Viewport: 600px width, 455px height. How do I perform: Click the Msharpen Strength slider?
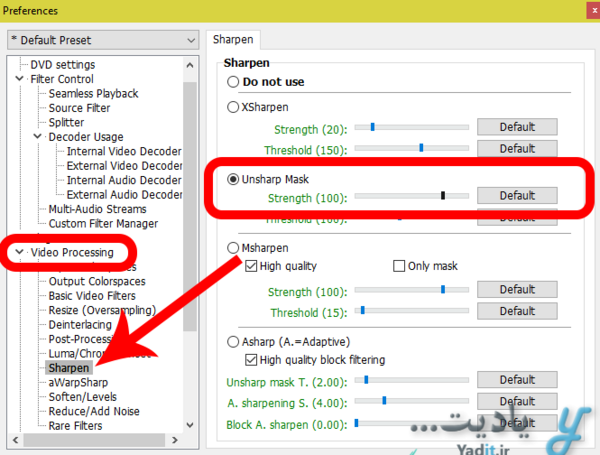pos(412,290)
